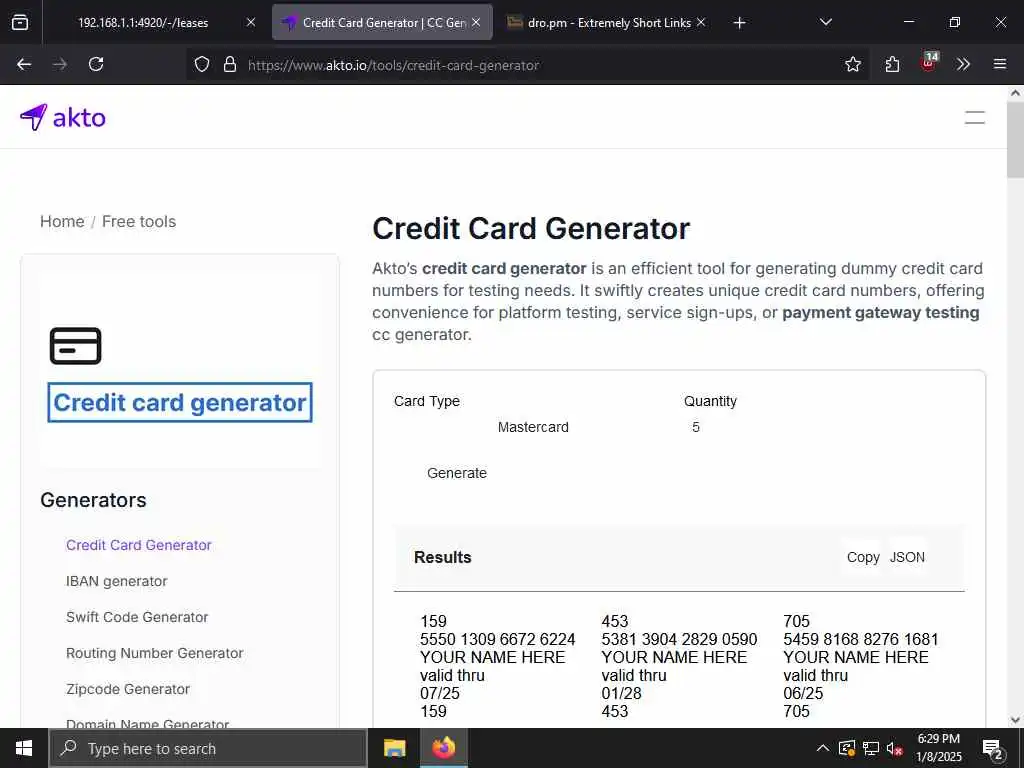1024x768 pixels.
Task: Open Quantity dropdown showing 5
Action: tap(696, 427)
